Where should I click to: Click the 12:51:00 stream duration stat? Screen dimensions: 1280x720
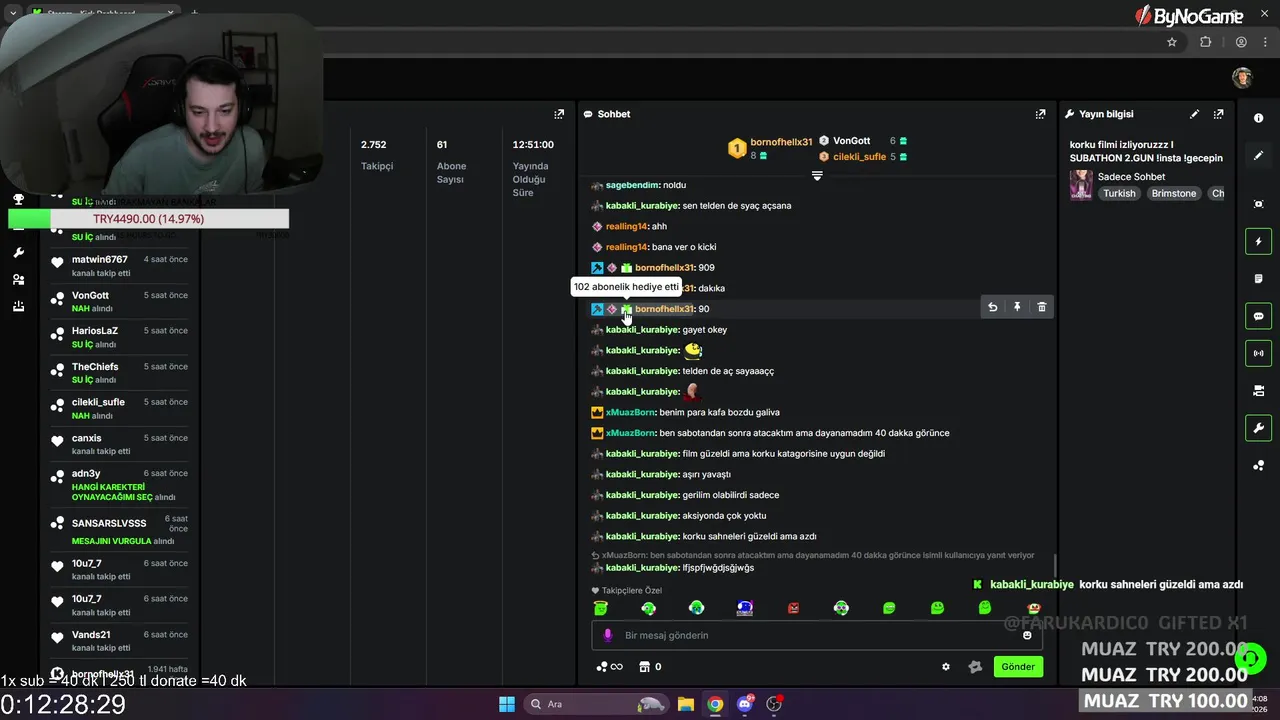pos(533,167)
